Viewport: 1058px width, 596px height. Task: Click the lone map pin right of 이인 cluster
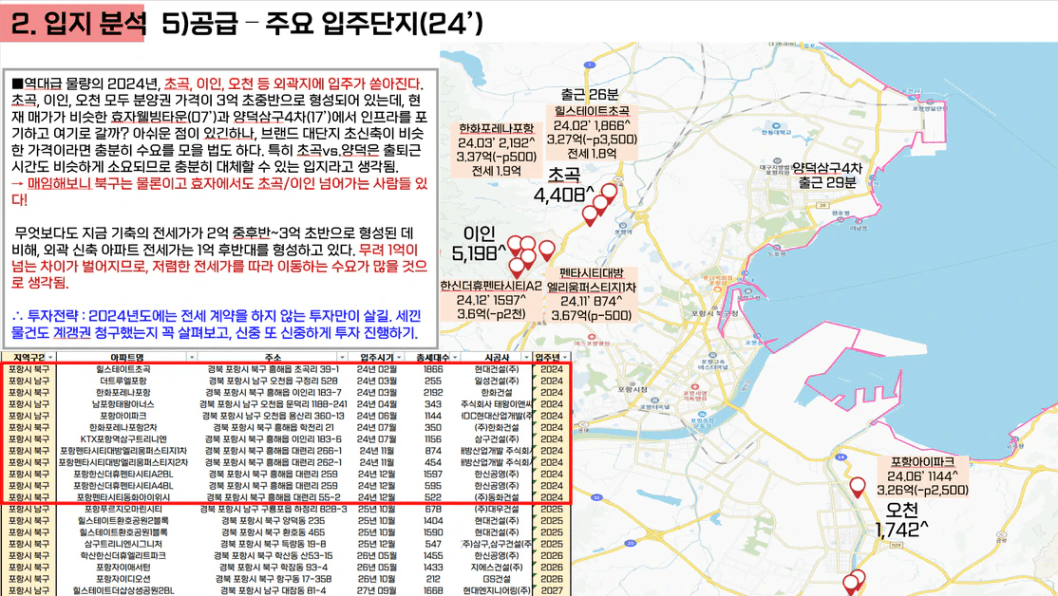(x=547, y=250)
